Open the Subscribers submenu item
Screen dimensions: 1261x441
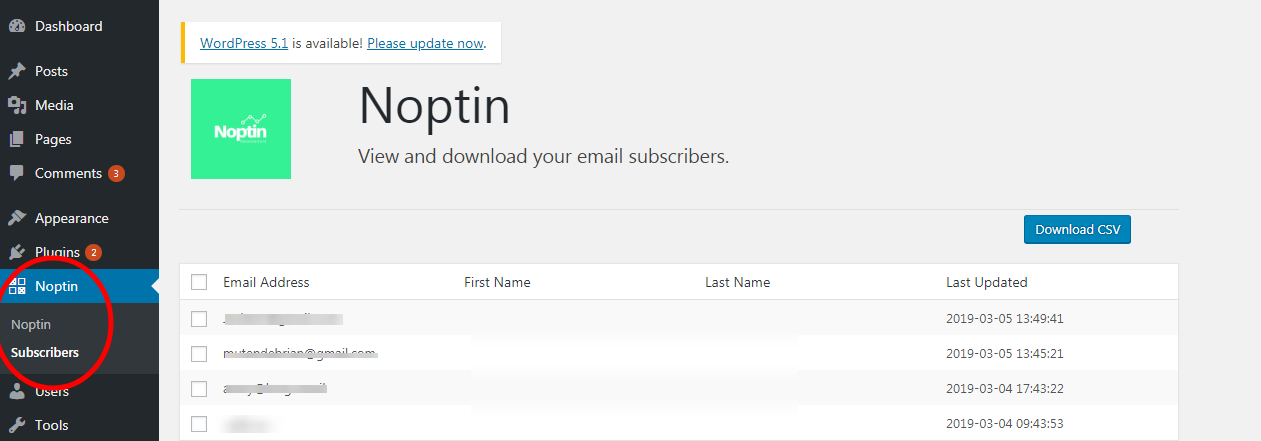45,352
